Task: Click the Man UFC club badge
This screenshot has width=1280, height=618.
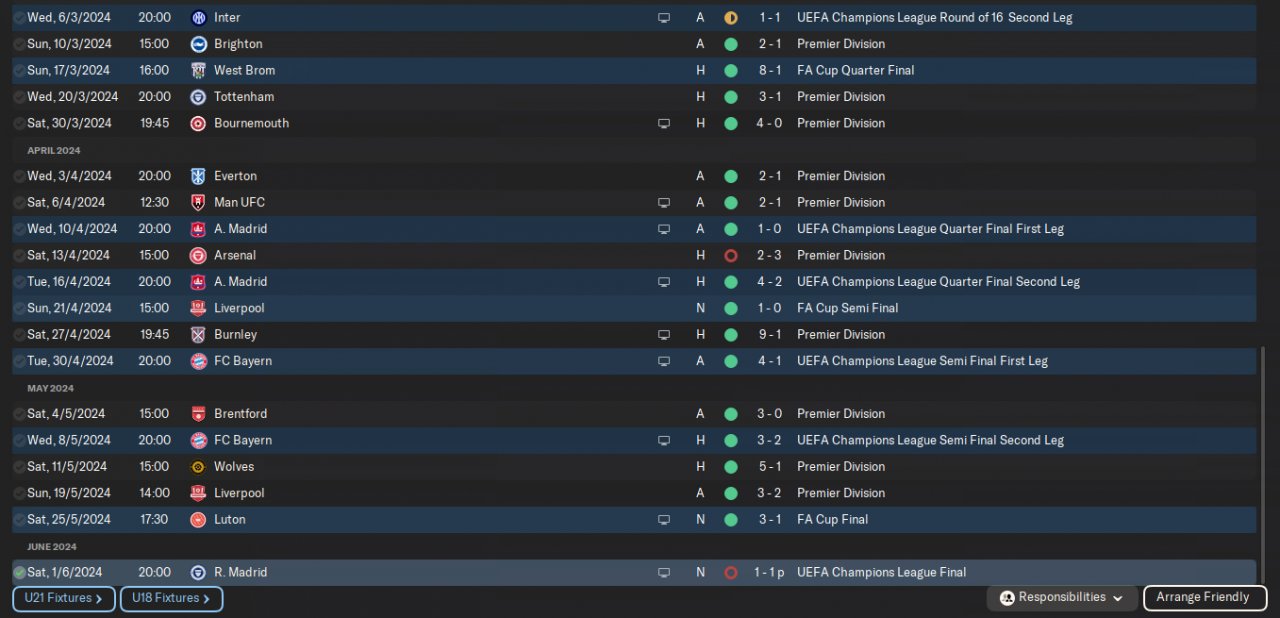Action: (x=198, y=202)
